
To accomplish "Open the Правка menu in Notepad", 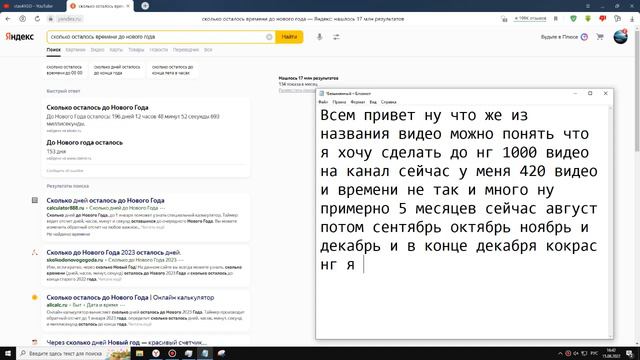I will point(339,102).
